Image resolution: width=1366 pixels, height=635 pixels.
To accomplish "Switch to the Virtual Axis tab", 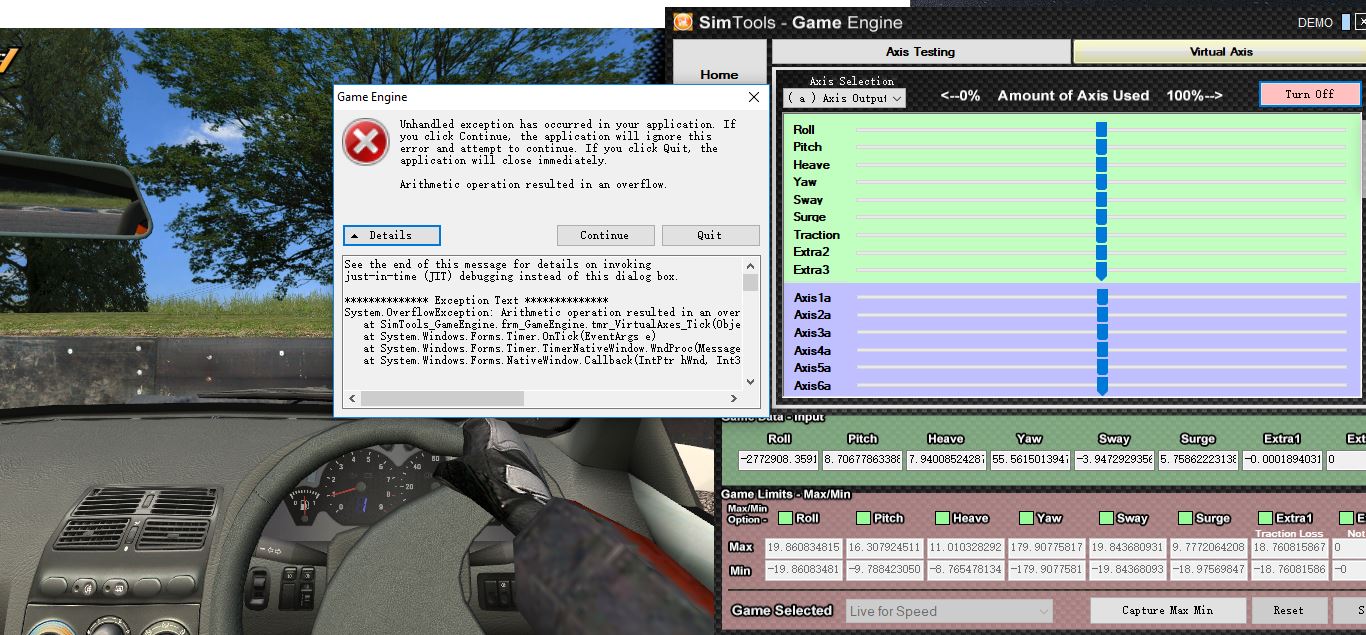I will pyautogui.click(x=1221, y=51).
